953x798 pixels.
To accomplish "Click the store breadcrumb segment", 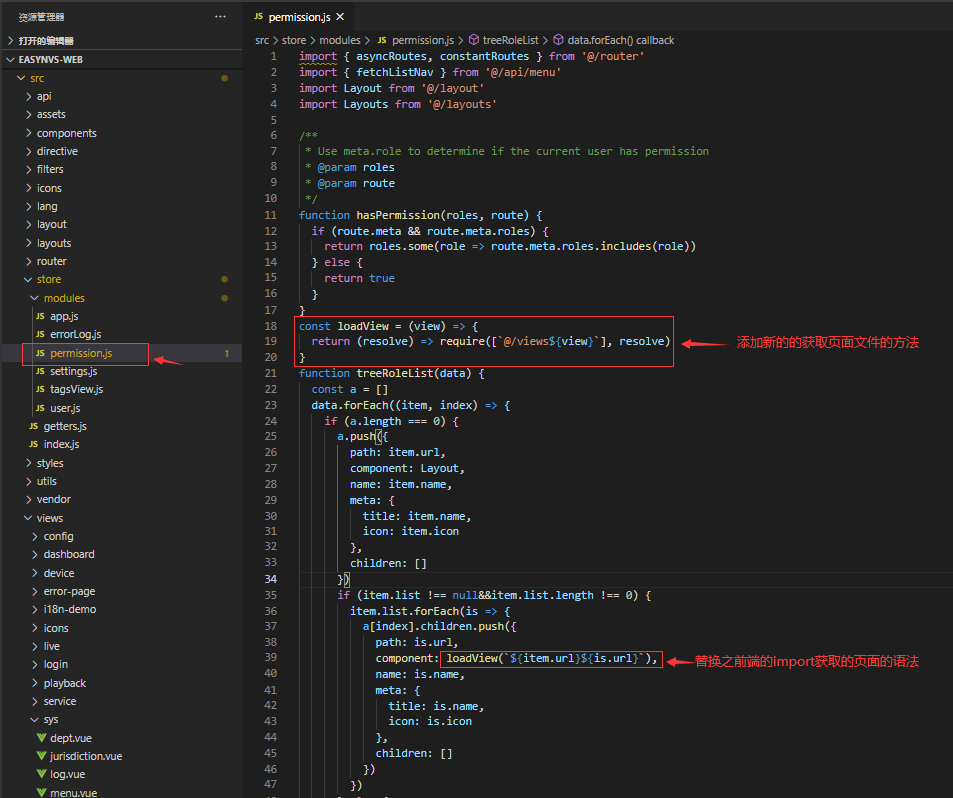I will tap(294, 40).
